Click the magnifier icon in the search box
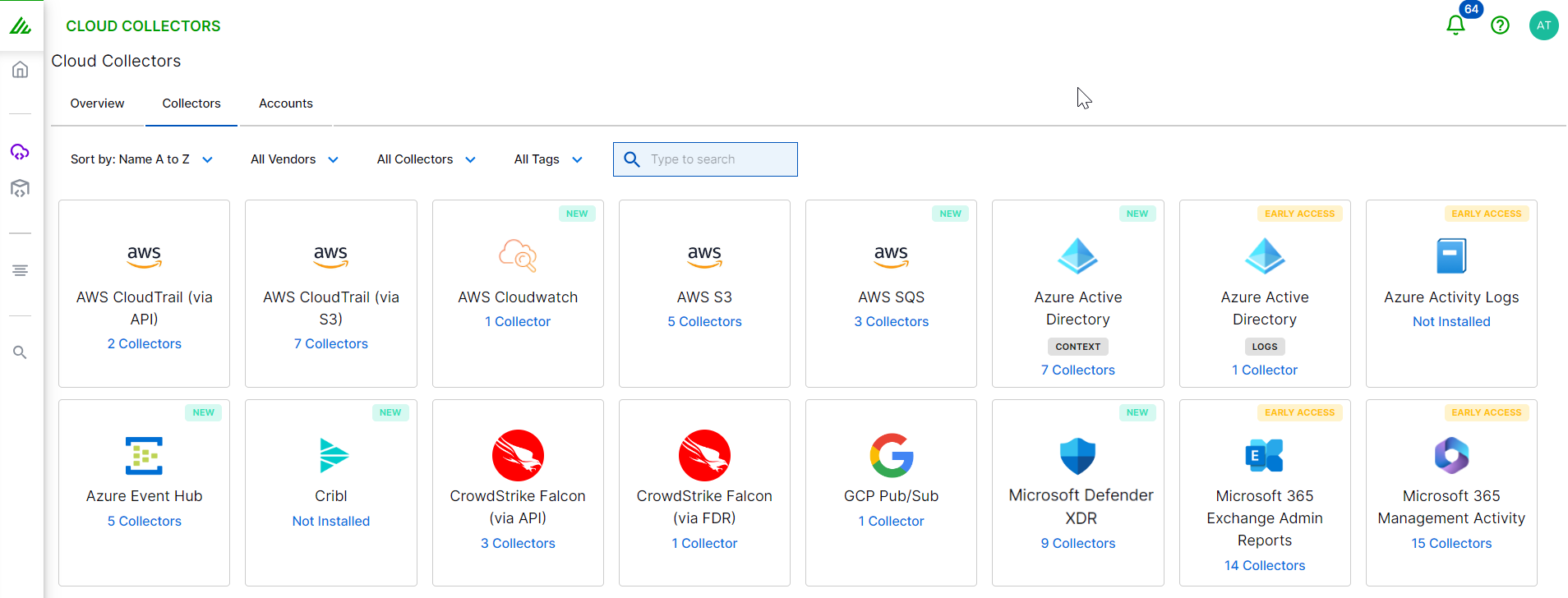Screen dimensions: 1568x598 pyautogui.click(x=631, y=159)
